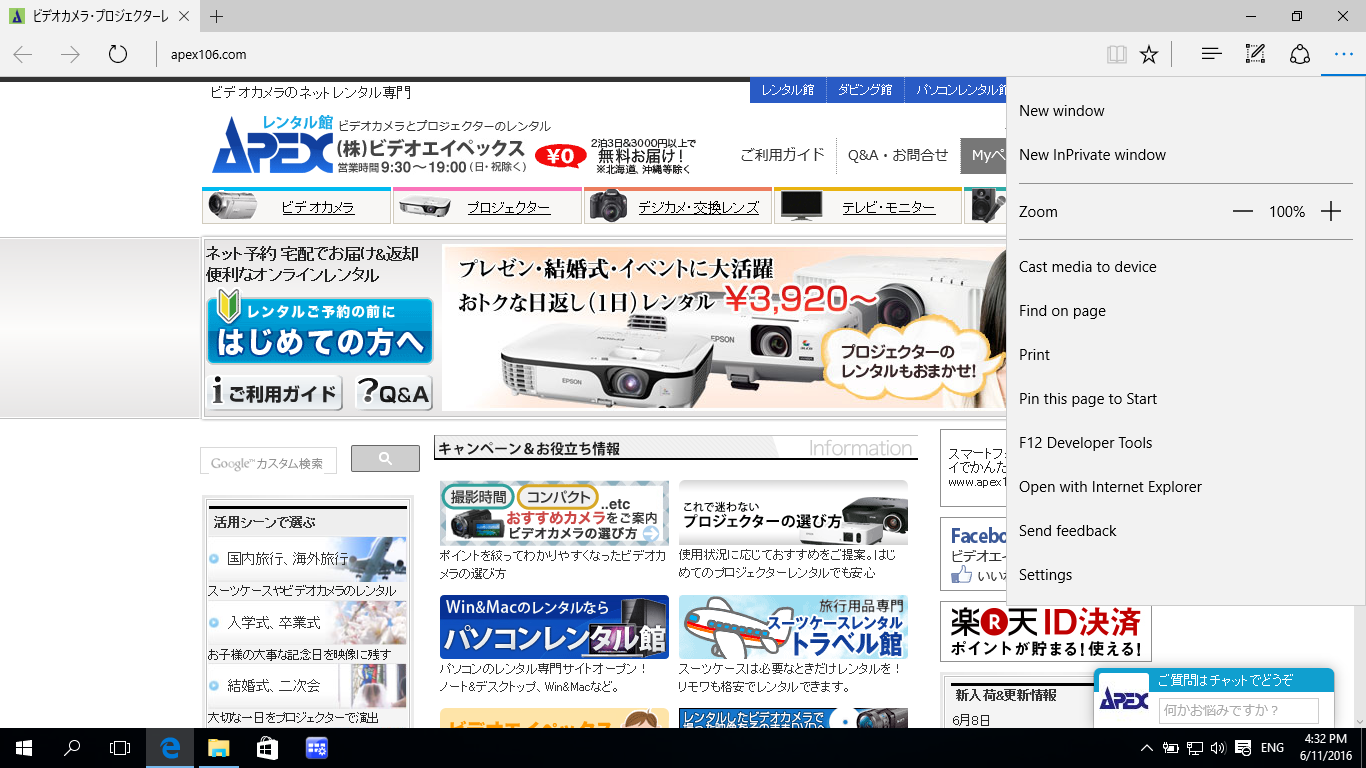Select Send feedback menu item
The height and width of the screenshot is (768, 1366).
(x=1186, y=531)
